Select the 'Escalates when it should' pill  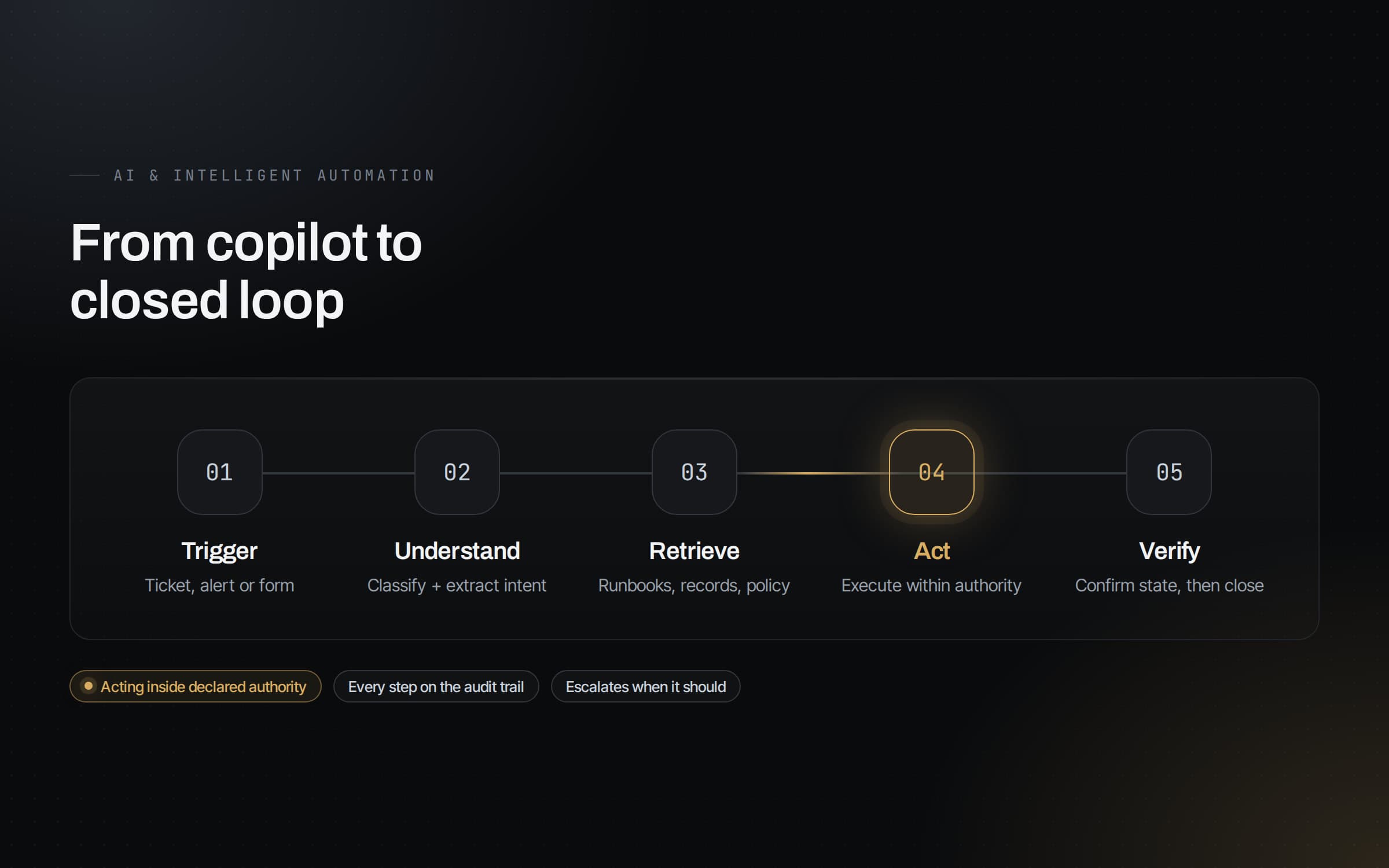[x=645, y=686]
